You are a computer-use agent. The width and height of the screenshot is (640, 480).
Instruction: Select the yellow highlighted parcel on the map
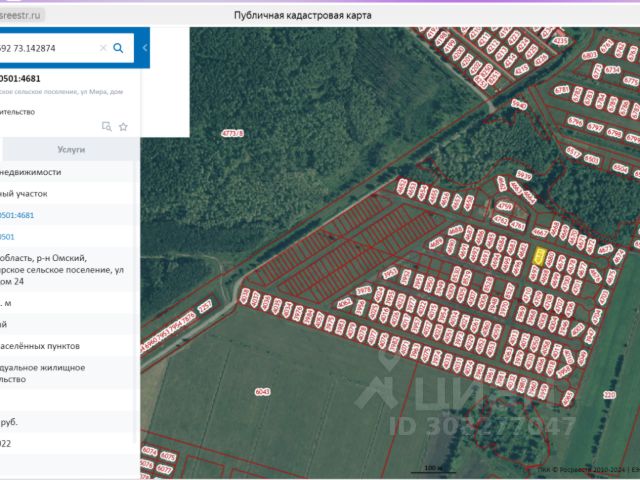(x=540, y=257)
